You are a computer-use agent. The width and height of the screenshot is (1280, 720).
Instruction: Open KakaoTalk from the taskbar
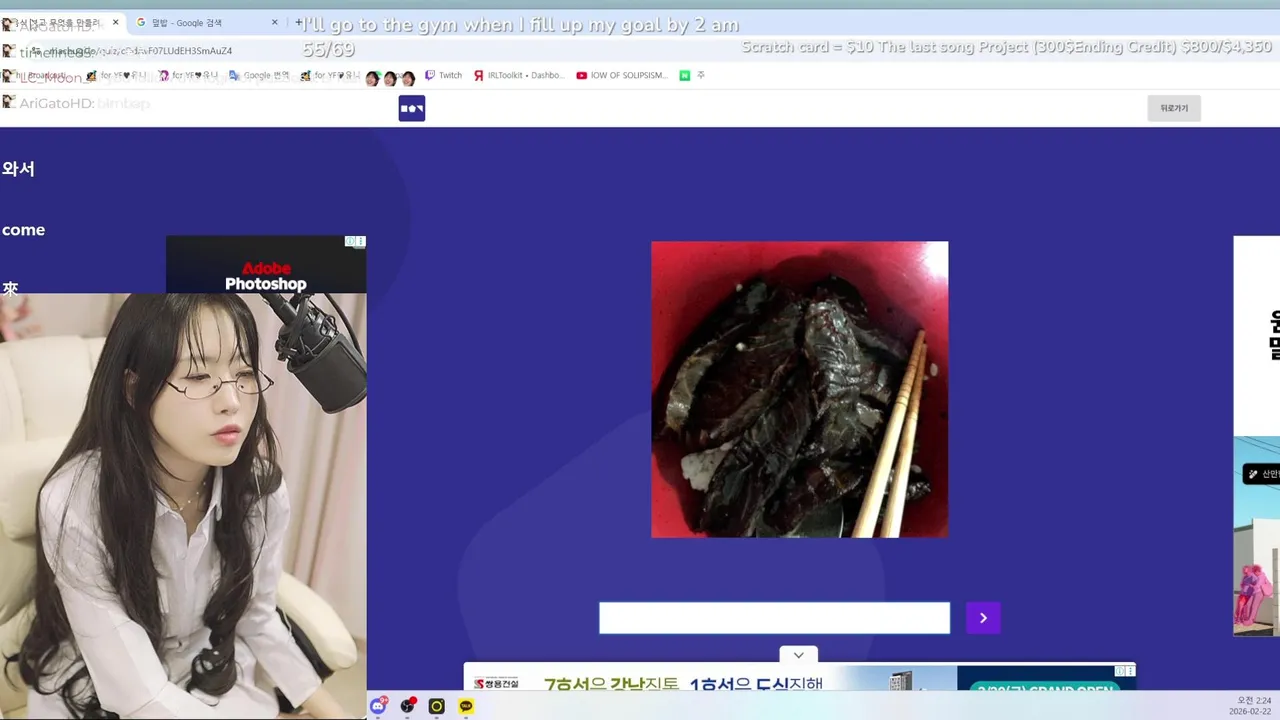click(x=466, y=706)
